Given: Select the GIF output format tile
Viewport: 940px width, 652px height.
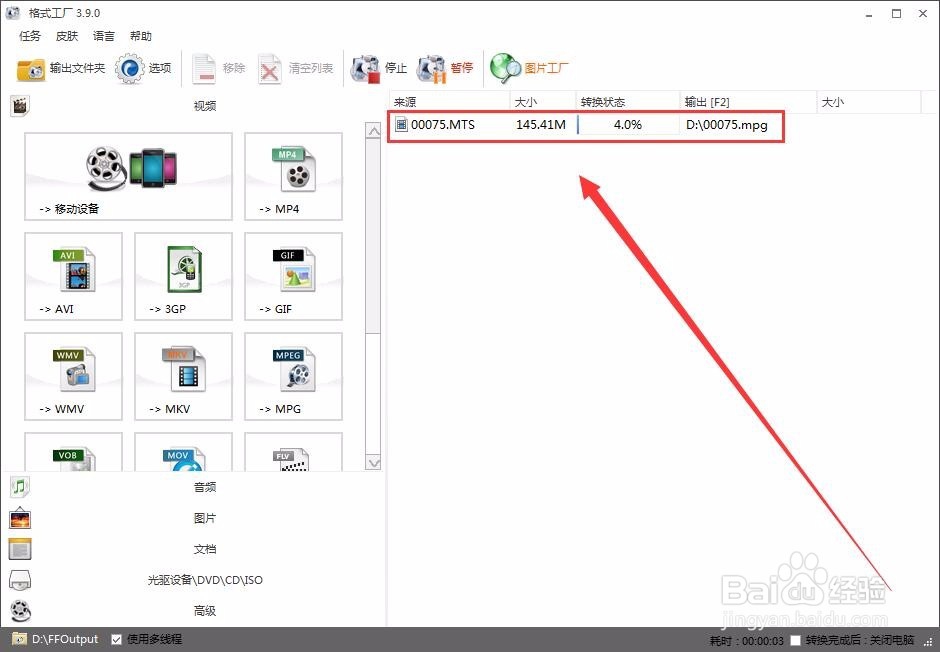Looking at the screenshot, I should [x=293, y=276].
